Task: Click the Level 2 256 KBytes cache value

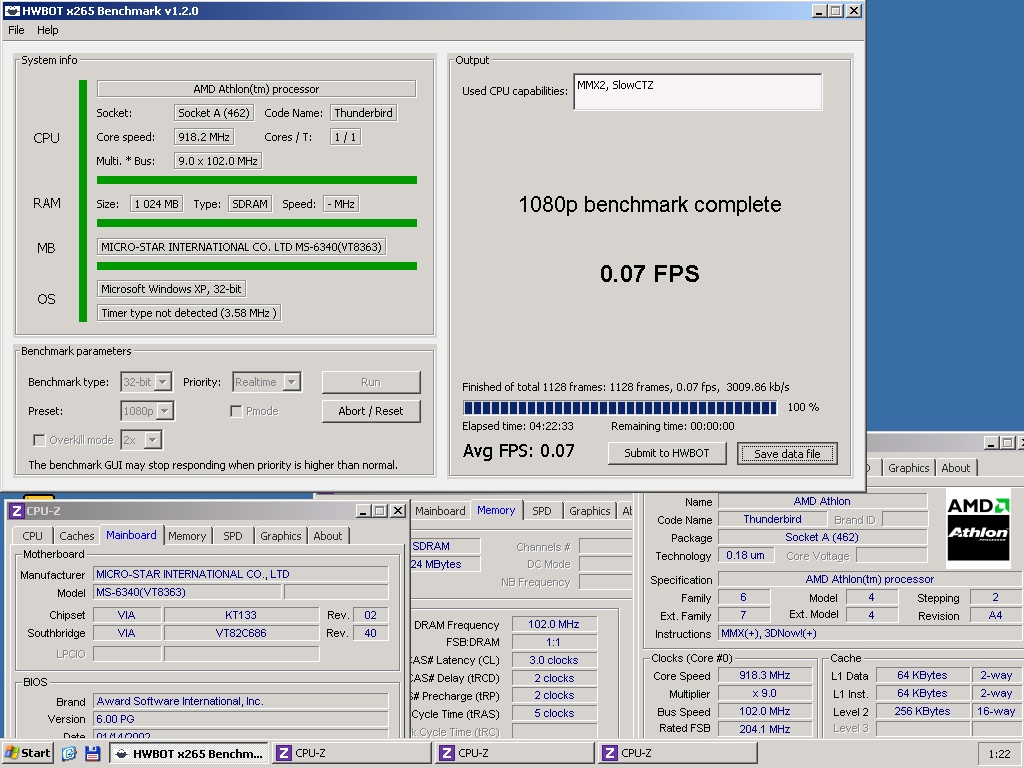Action: click(x=922, y=711)
